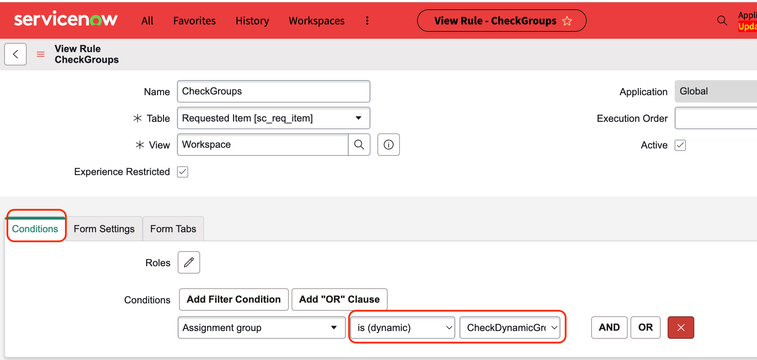Click the View Rule CheckGroups header text
Screen dimensions: 757x360
pos(86,54)
